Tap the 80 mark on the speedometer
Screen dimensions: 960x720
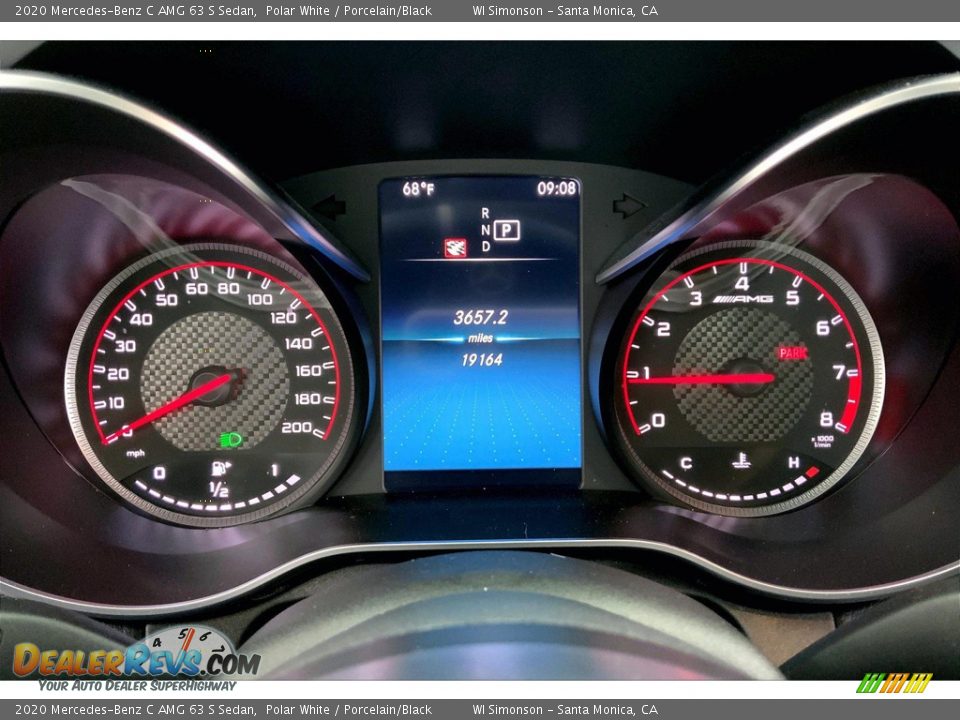click(228, 288)
